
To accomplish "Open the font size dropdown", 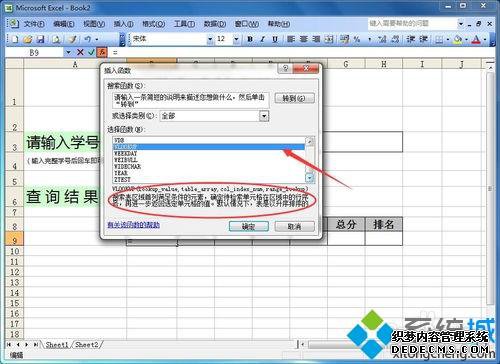I will point(236,39).
